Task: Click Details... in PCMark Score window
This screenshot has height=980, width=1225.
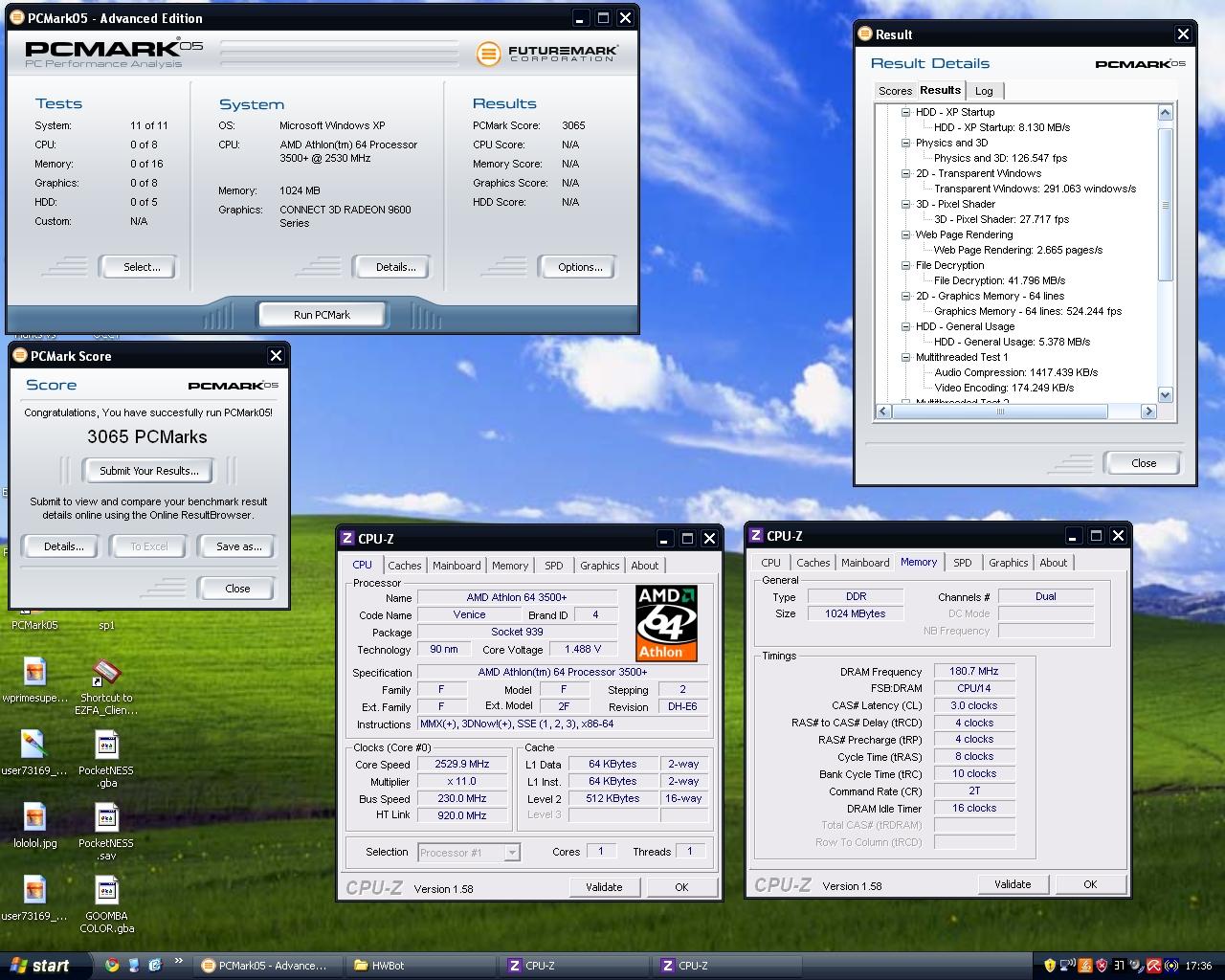Action: pos(63,546)
